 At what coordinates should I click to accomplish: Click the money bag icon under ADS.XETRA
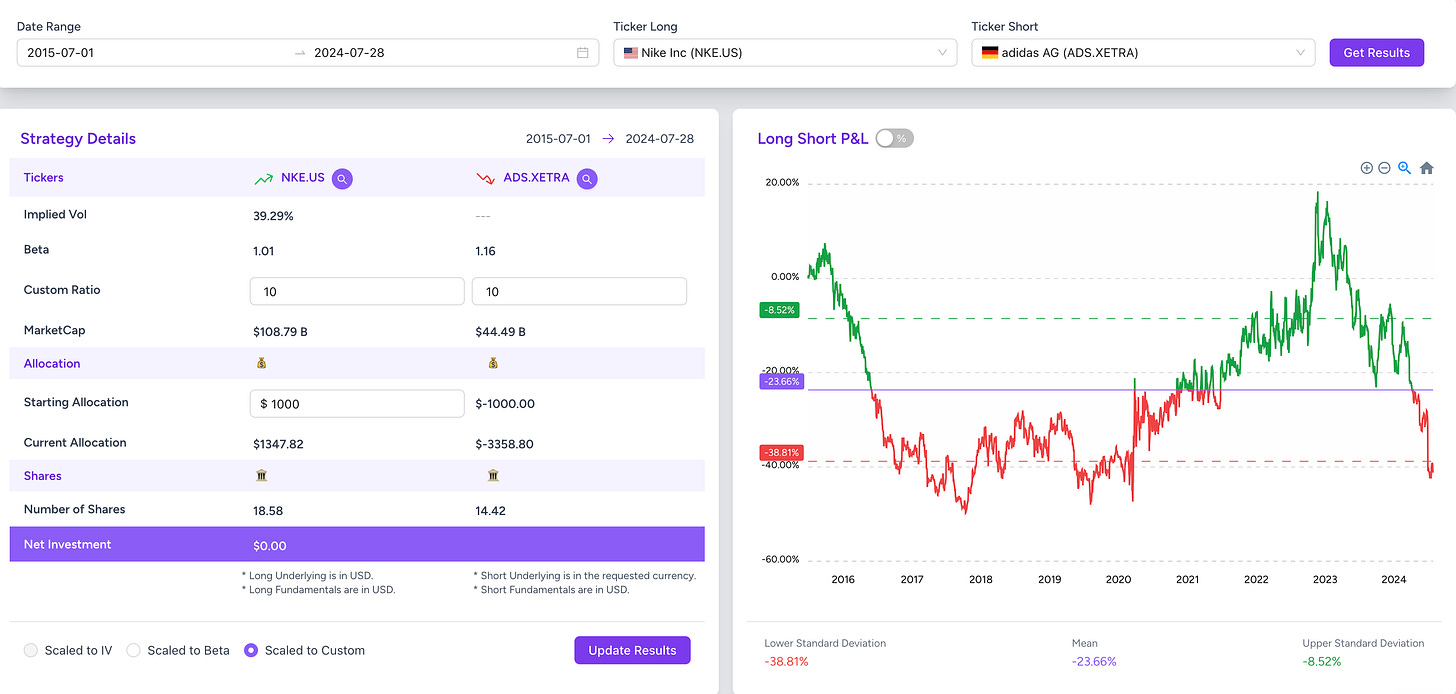(x=493, y=363)
